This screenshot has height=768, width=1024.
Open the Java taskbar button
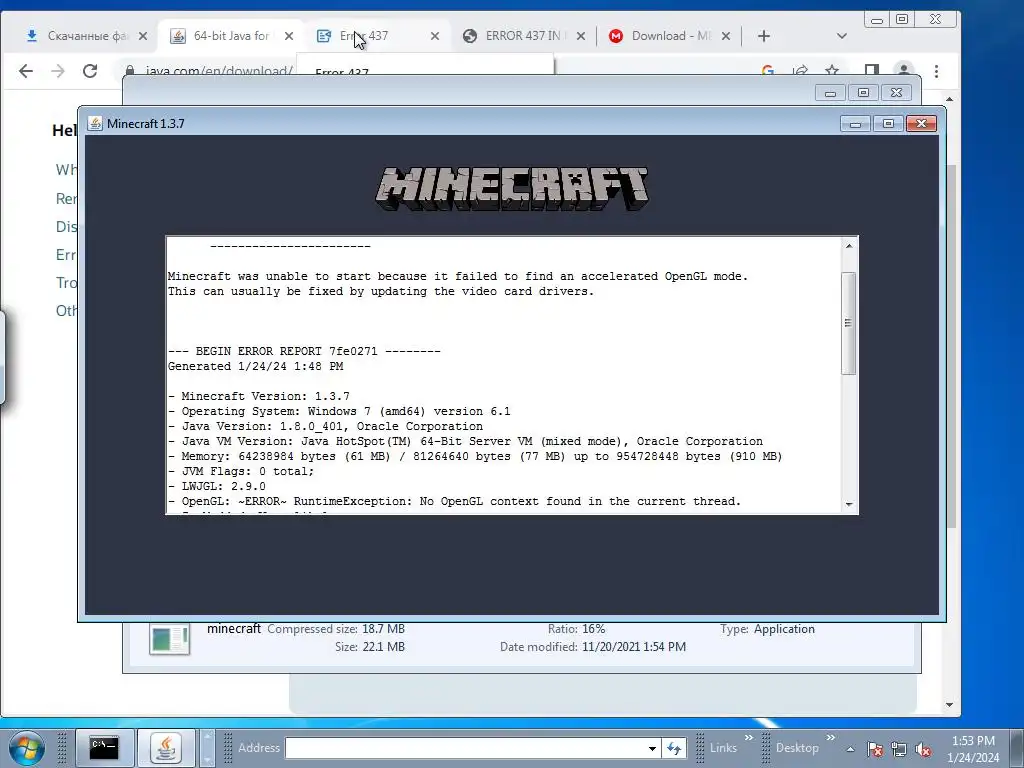166,747
